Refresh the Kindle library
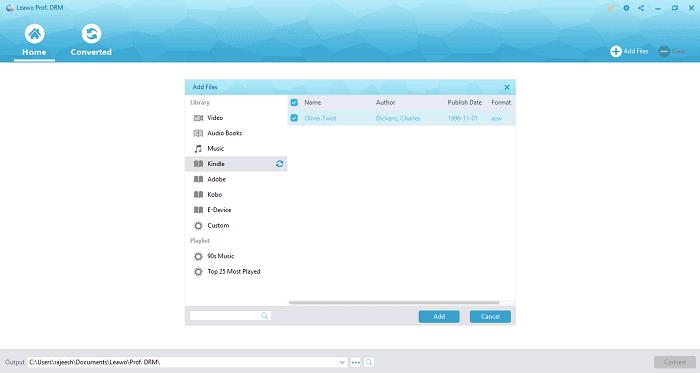 coord(279,164)
